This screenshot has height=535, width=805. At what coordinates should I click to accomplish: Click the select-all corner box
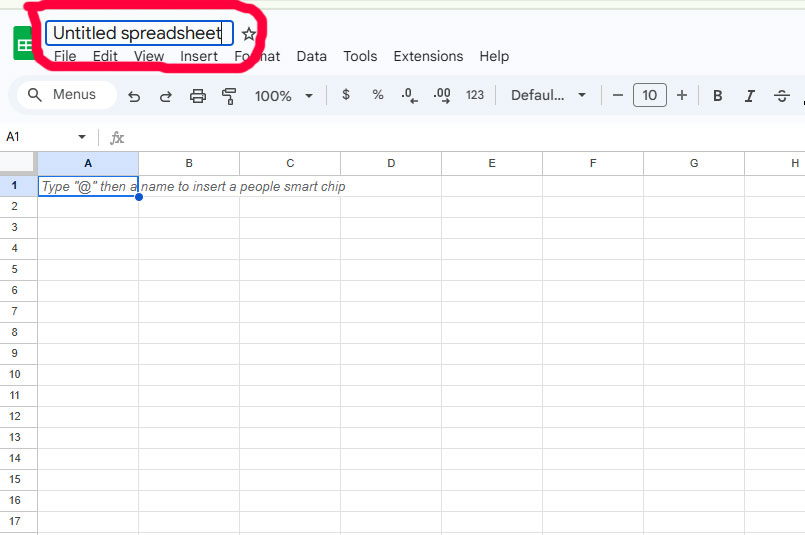click(x=18, y=163)
